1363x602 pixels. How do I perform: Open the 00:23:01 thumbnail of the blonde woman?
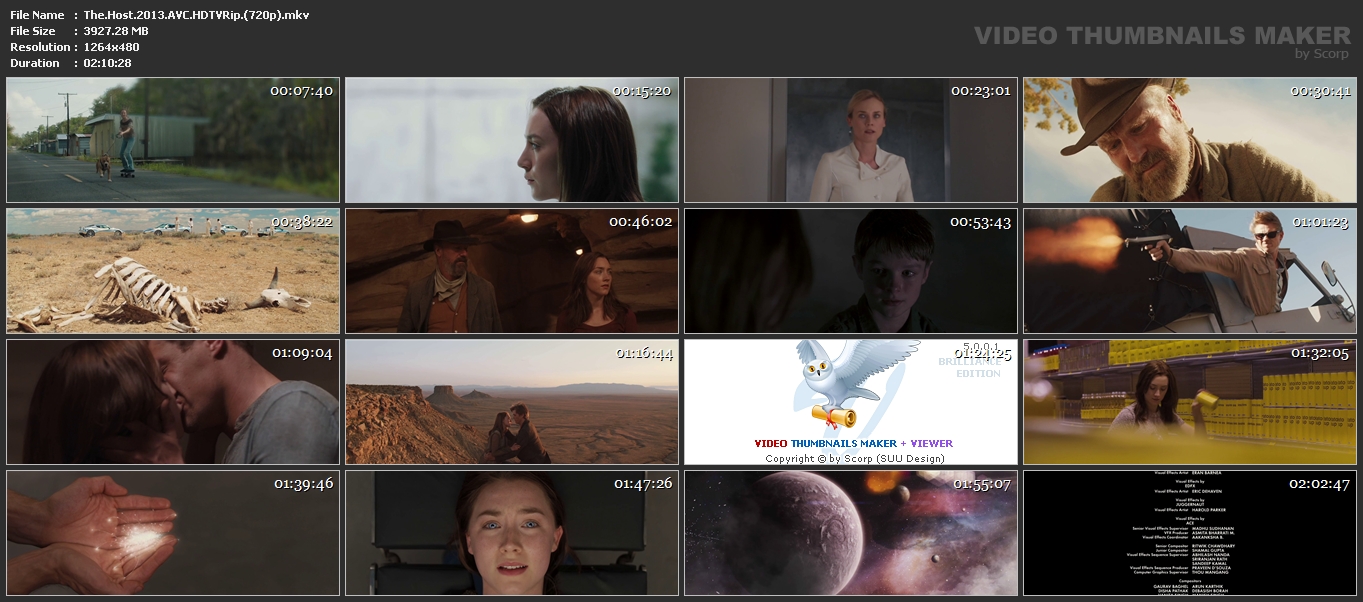coord(850,140)
